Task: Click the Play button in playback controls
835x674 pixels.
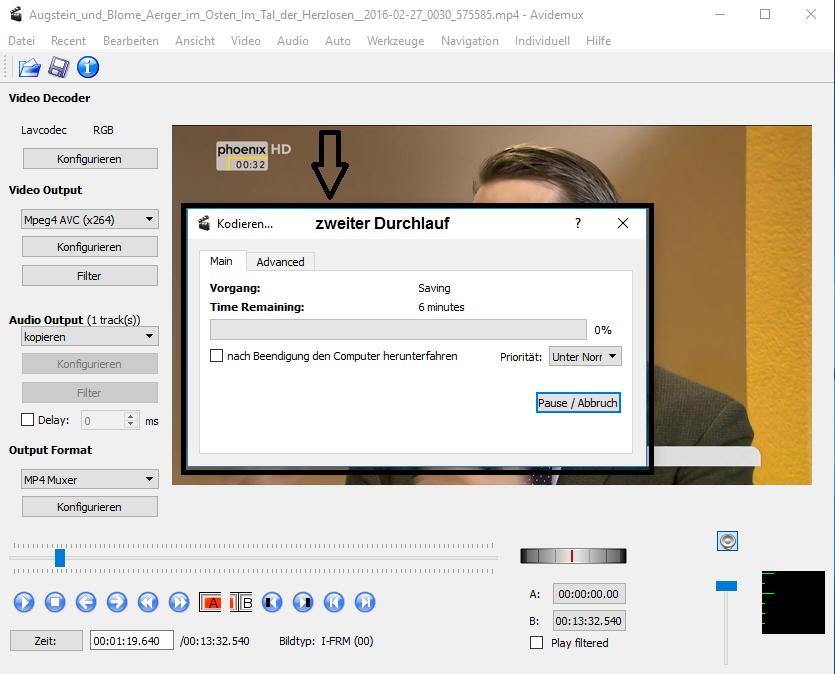Action: point(25,602)
